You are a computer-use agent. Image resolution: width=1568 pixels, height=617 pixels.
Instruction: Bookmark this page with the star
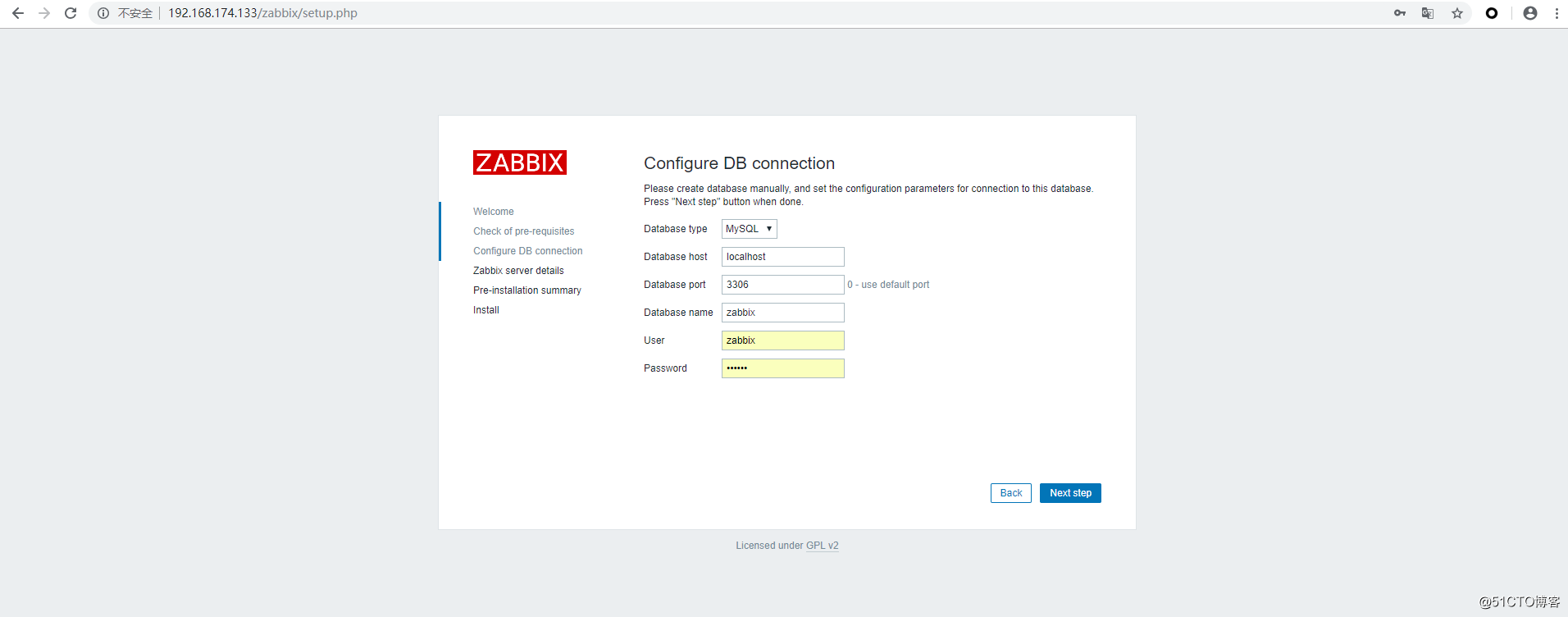click(1457, 13)
